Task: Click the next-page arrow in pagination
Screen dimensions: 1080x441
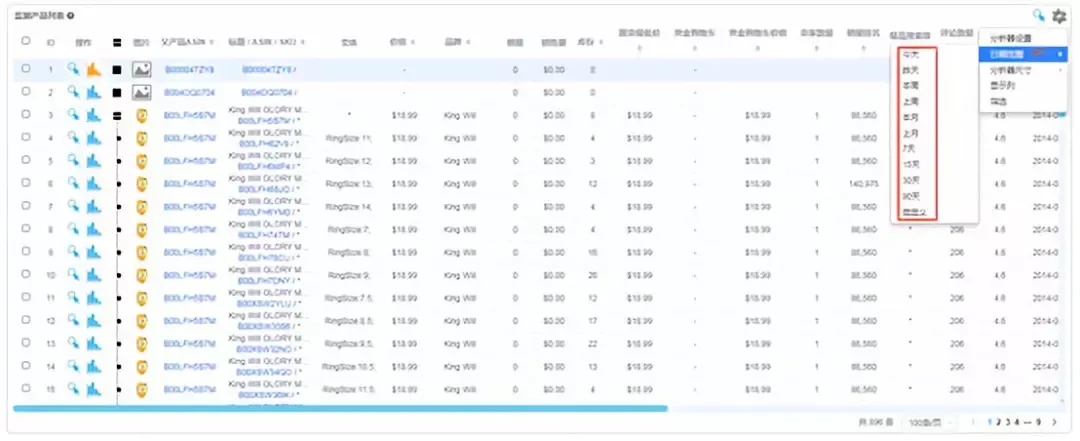Action: coord(1055,422)
